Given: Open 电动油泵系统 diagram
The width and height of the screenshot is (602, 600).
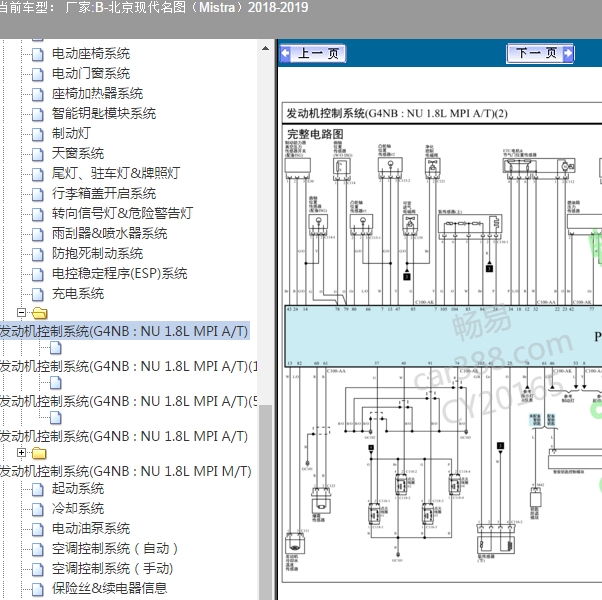Looking at the screenshot, I should tap(91, 529).
